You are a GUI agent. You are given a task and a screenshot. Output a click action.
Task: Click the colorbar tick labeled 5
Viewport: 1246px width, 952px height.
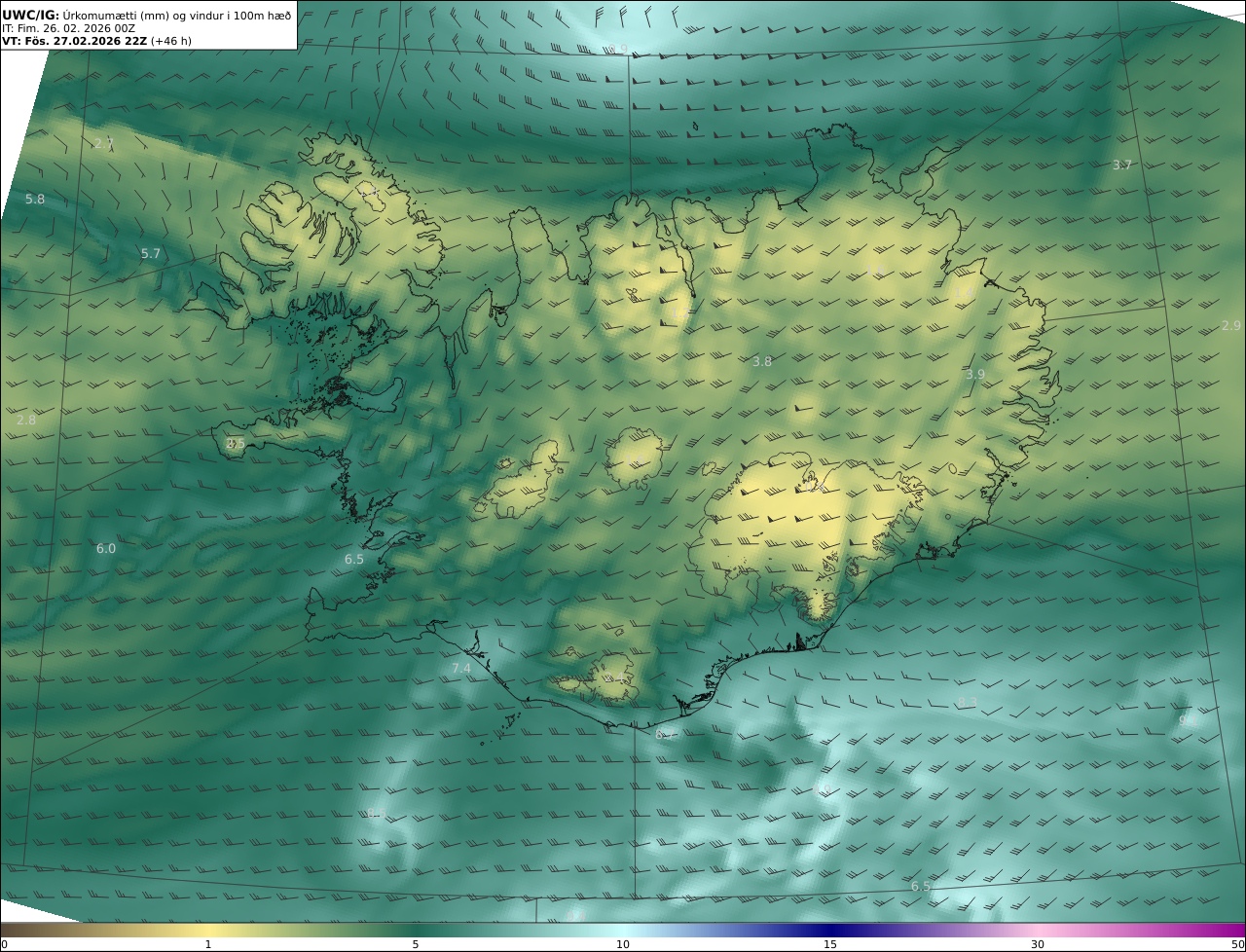click(x=416, y=944)
